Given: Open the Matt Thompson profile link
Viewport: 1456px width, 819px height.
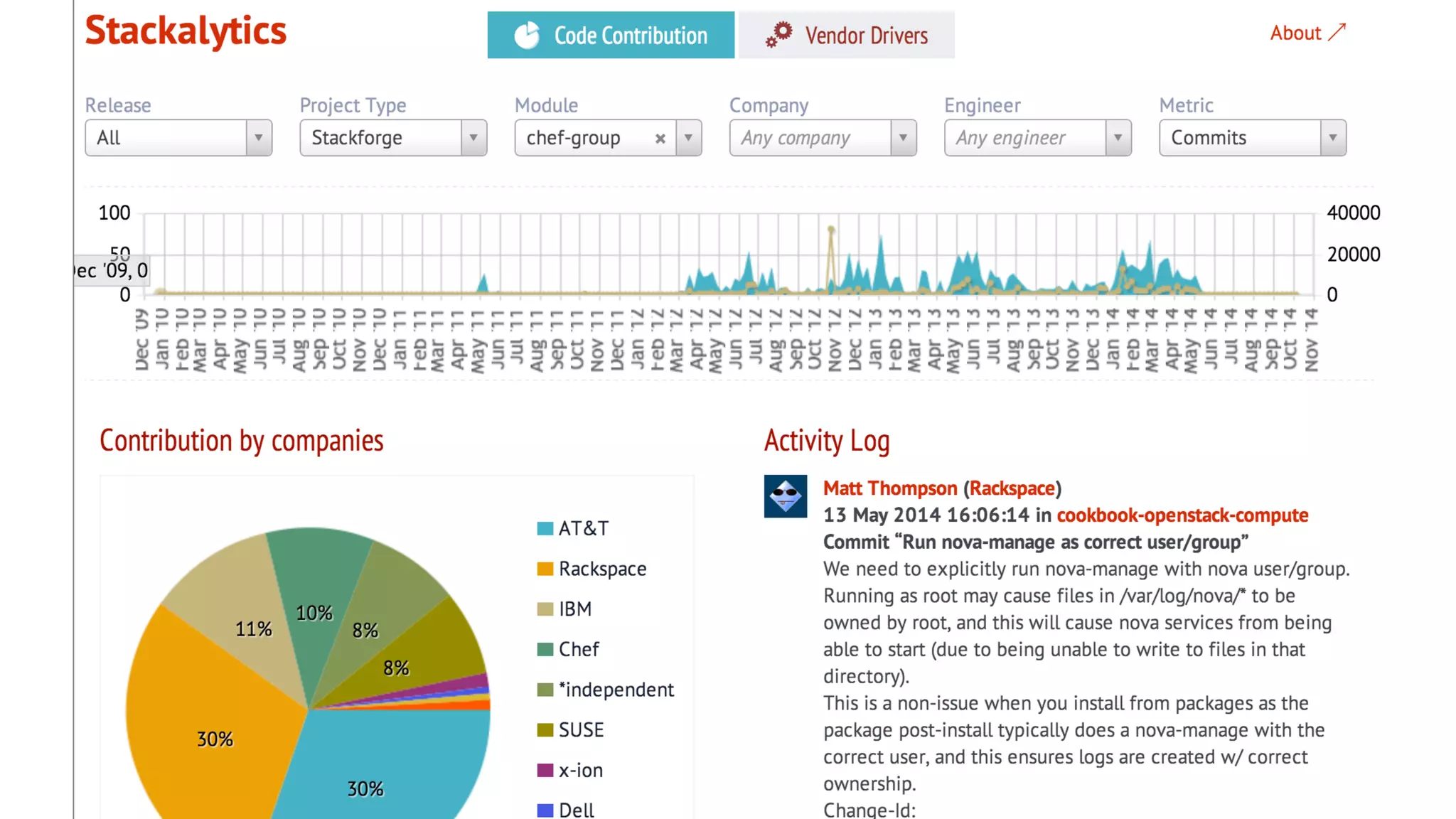Looking at the screenshot, I should (x=890, y=488).
